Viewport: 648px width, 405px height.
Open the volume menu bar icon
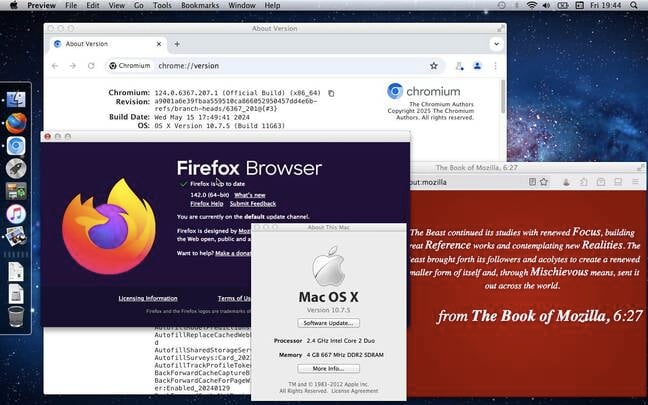(546, 5)
